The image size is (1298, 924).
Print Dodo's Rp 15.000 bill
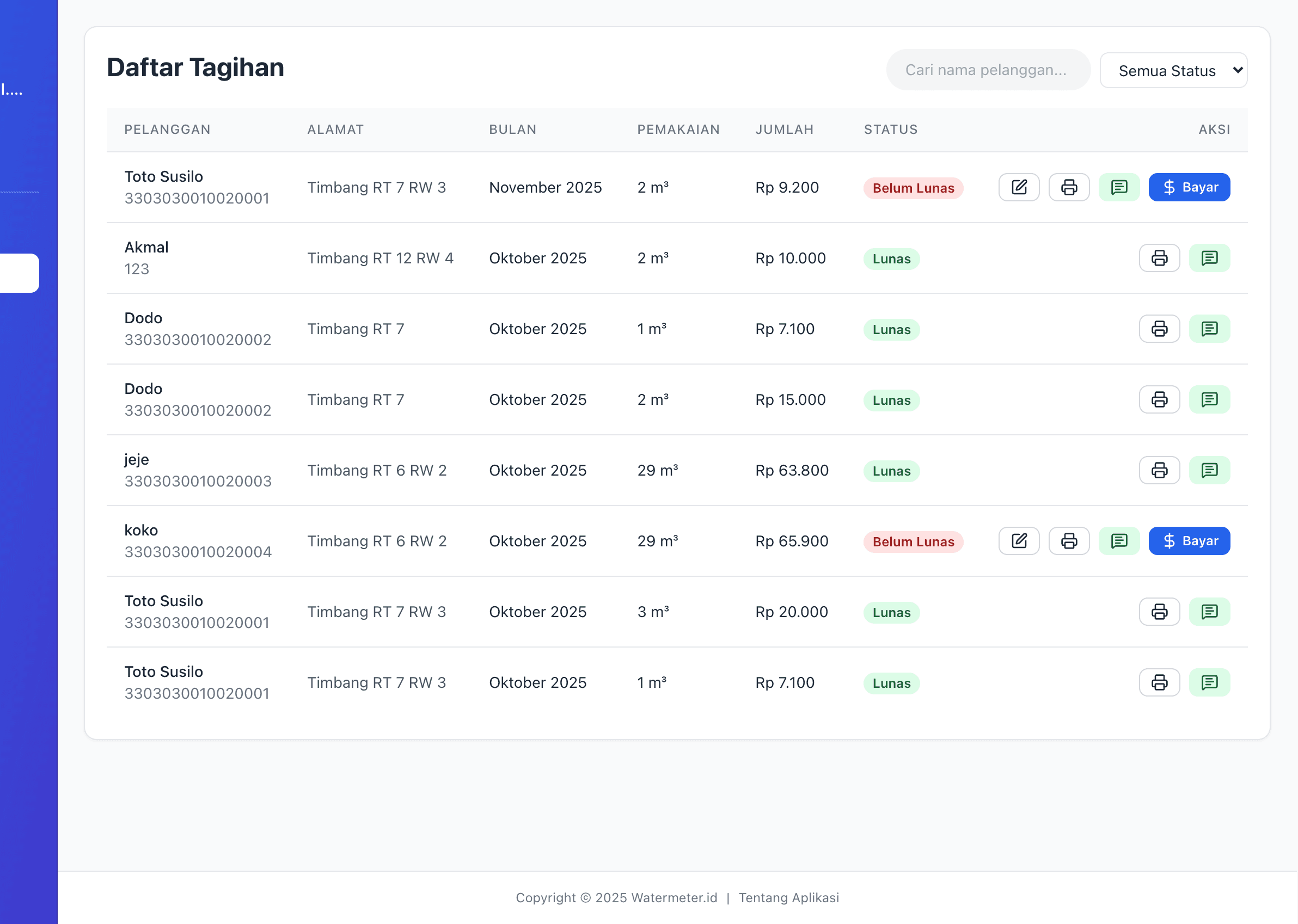coord(1160,399)
